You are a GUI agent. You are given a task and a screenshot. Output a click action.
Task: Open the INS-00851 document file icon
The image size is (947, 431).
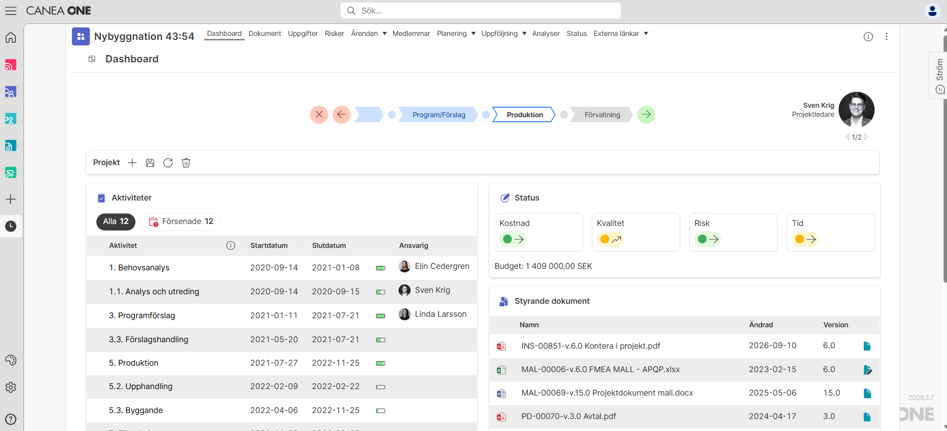(867, 346)
